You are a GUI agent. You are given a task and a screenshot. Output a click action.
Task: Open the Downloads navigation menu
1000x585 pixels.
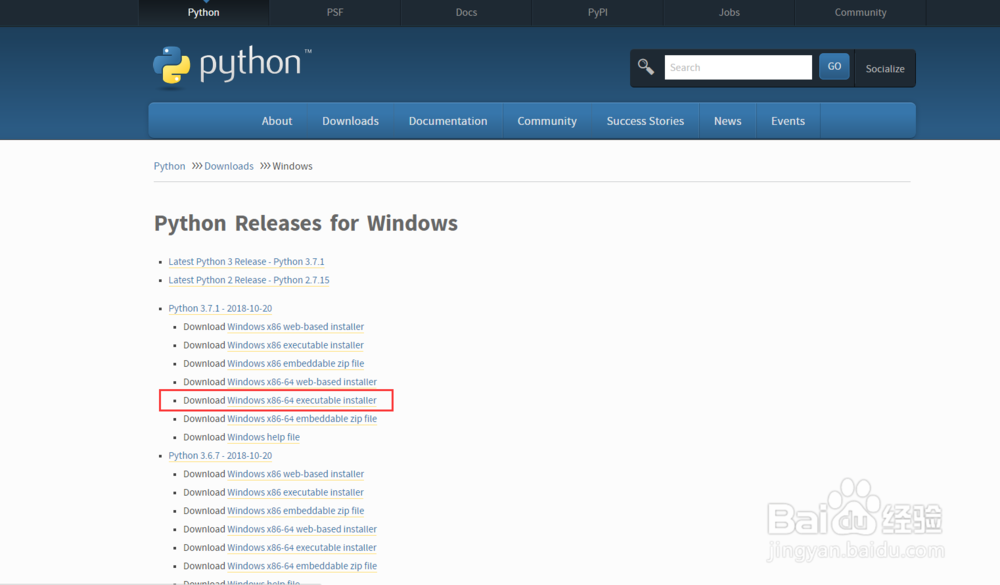click(x=350, y=121)
